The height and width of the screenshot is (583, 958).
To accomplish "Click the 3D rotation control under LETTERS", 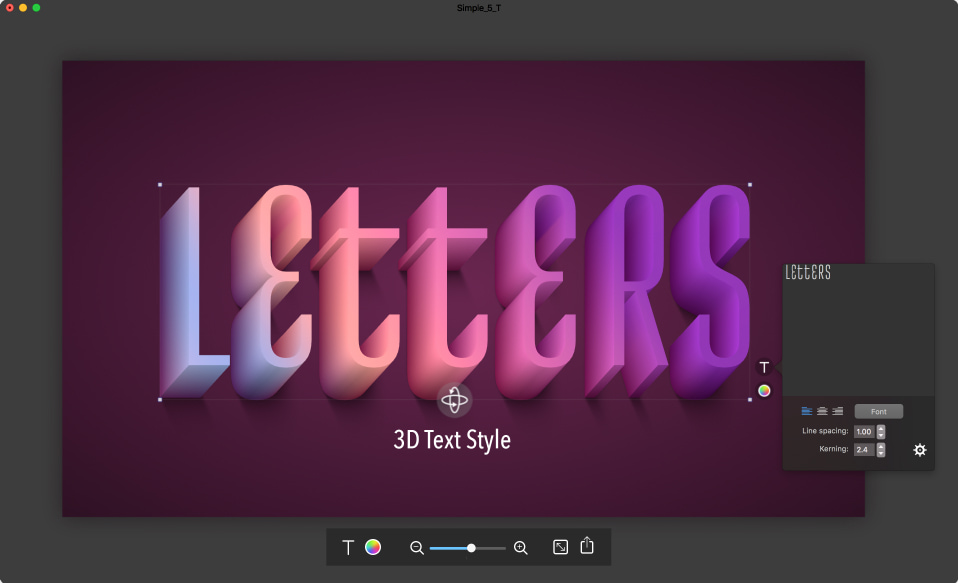I will [x=455, y=401].
